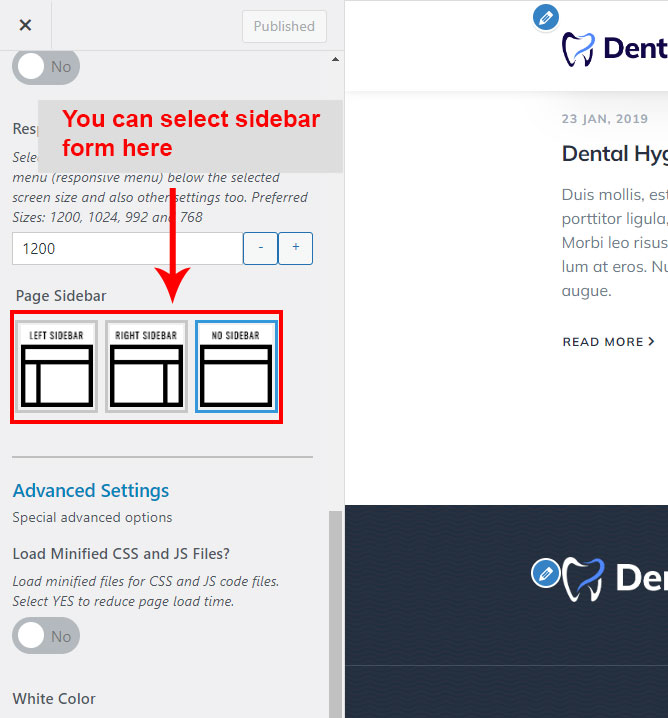Increase screen size with plus button
Image resolution: width=668 pixels, height=718 pixels.
tap(295, 249)
